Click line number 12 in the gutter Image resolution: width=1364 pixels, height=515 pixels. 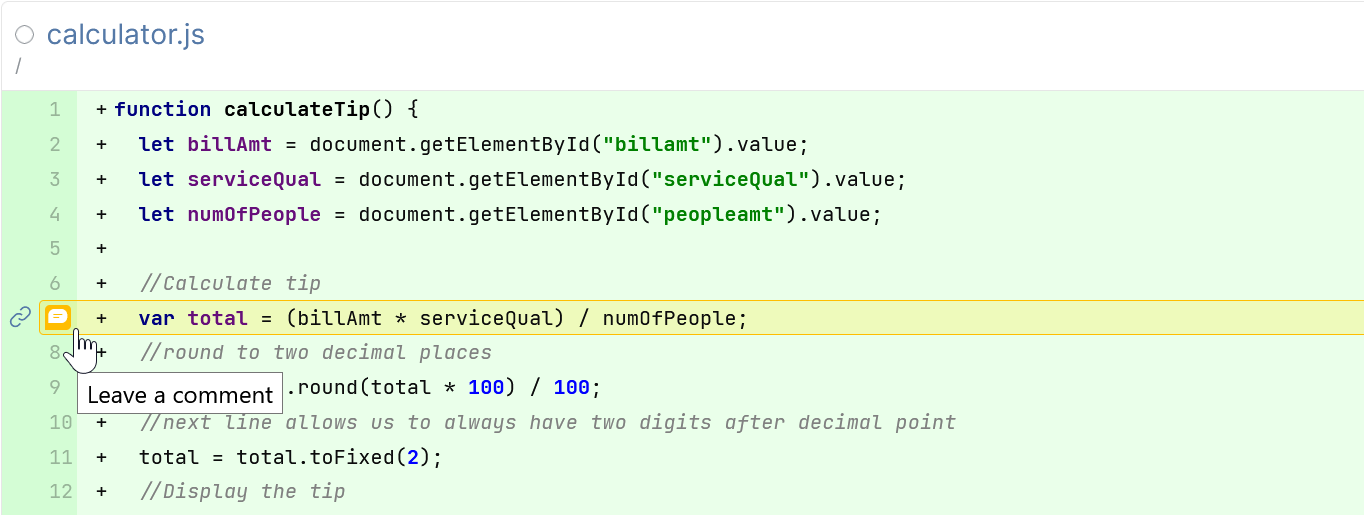point(62,491)
